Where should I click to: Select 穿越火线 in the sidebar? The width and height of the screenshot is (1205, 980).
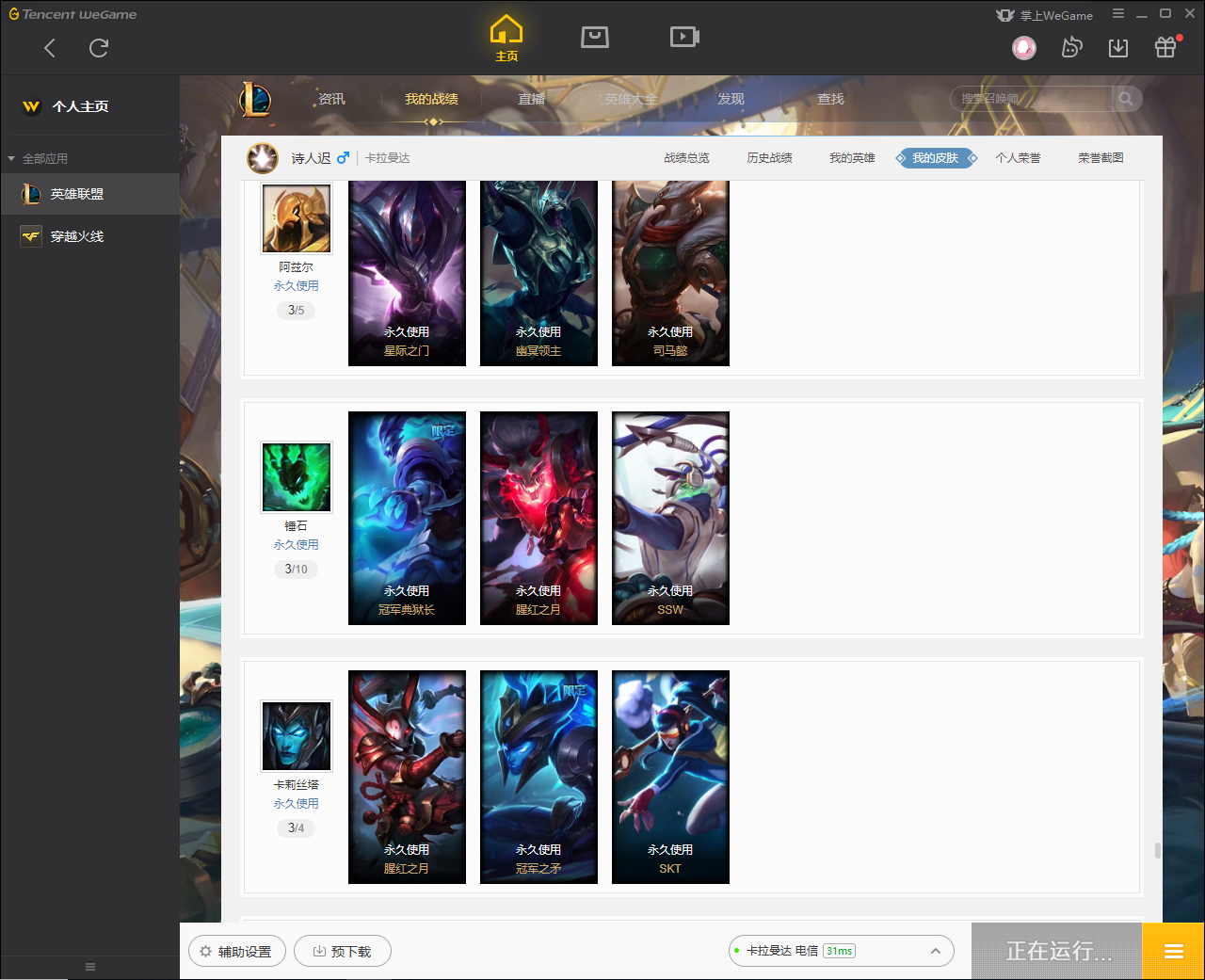pyautogui.click(x=89, y=236)
